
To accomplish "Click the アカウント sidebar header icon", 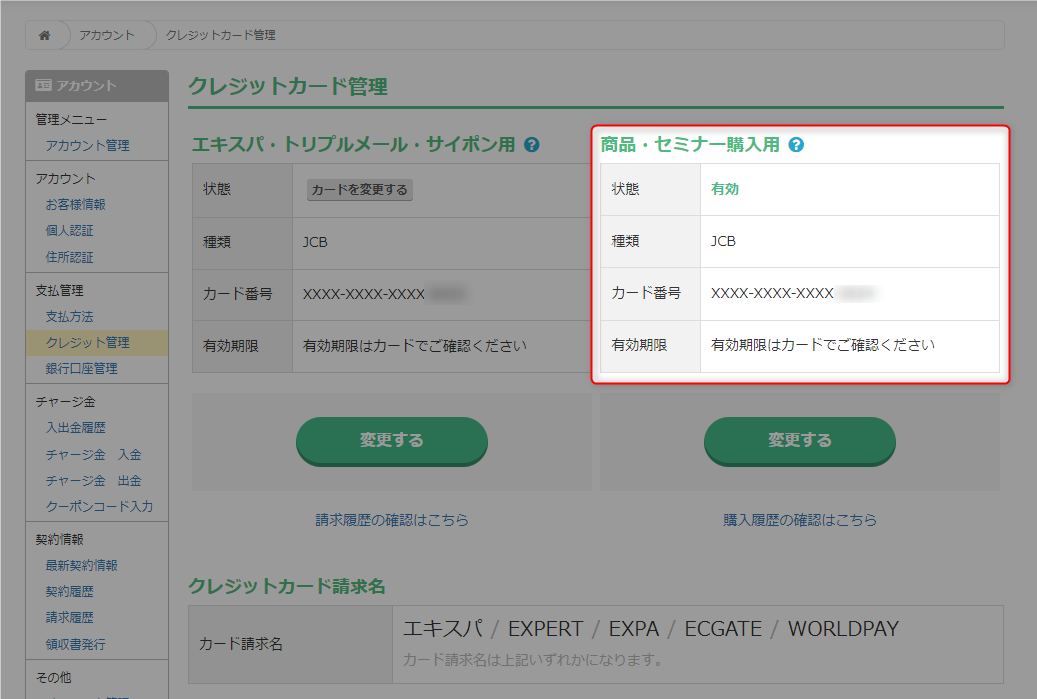I will tap(44, 86).
